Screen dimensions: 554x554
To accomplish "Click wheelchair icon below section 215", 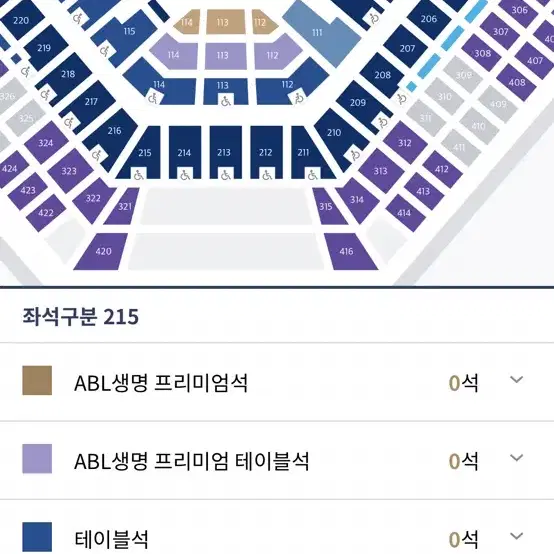I will point(139,174).
